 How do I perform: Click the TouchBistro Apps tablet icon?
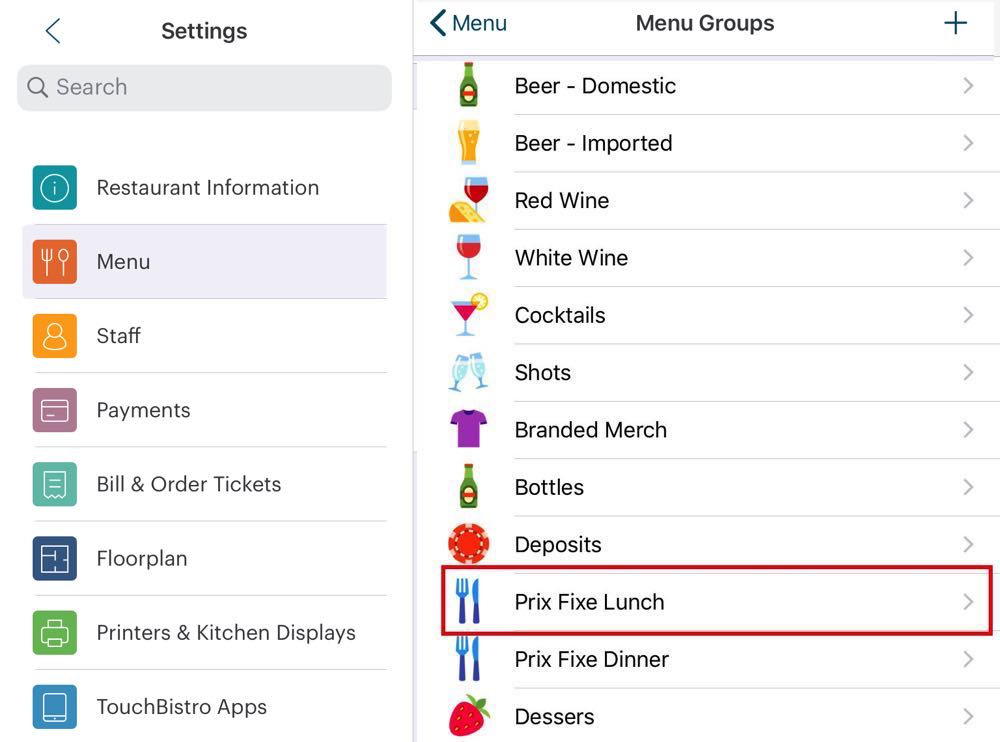(54, 706)
